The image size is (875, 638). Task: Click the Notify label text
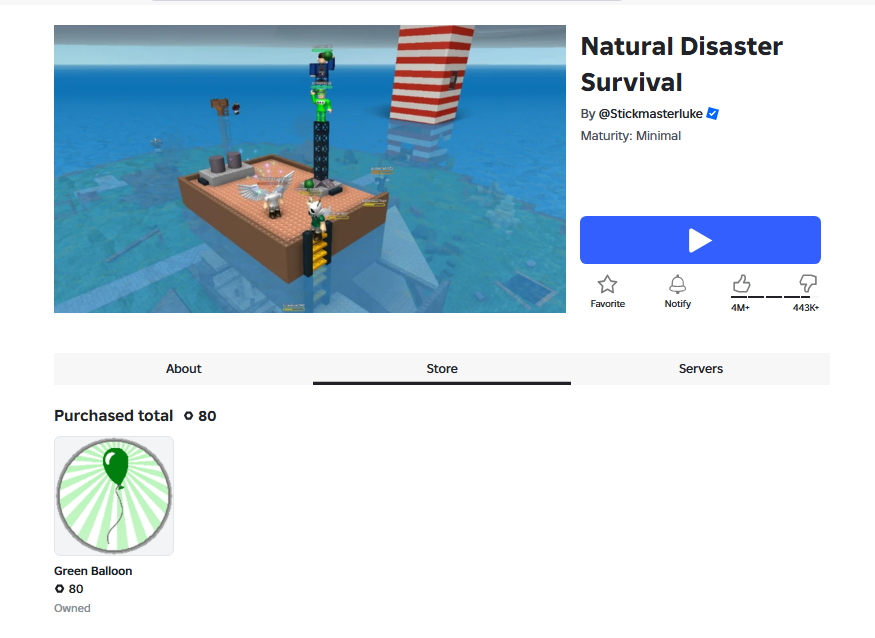click(677, 304)
